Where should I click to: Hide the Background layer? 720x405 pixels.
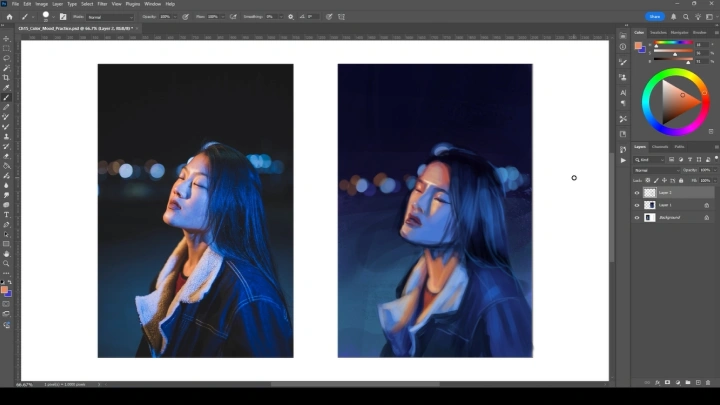(x=637, y=217)
